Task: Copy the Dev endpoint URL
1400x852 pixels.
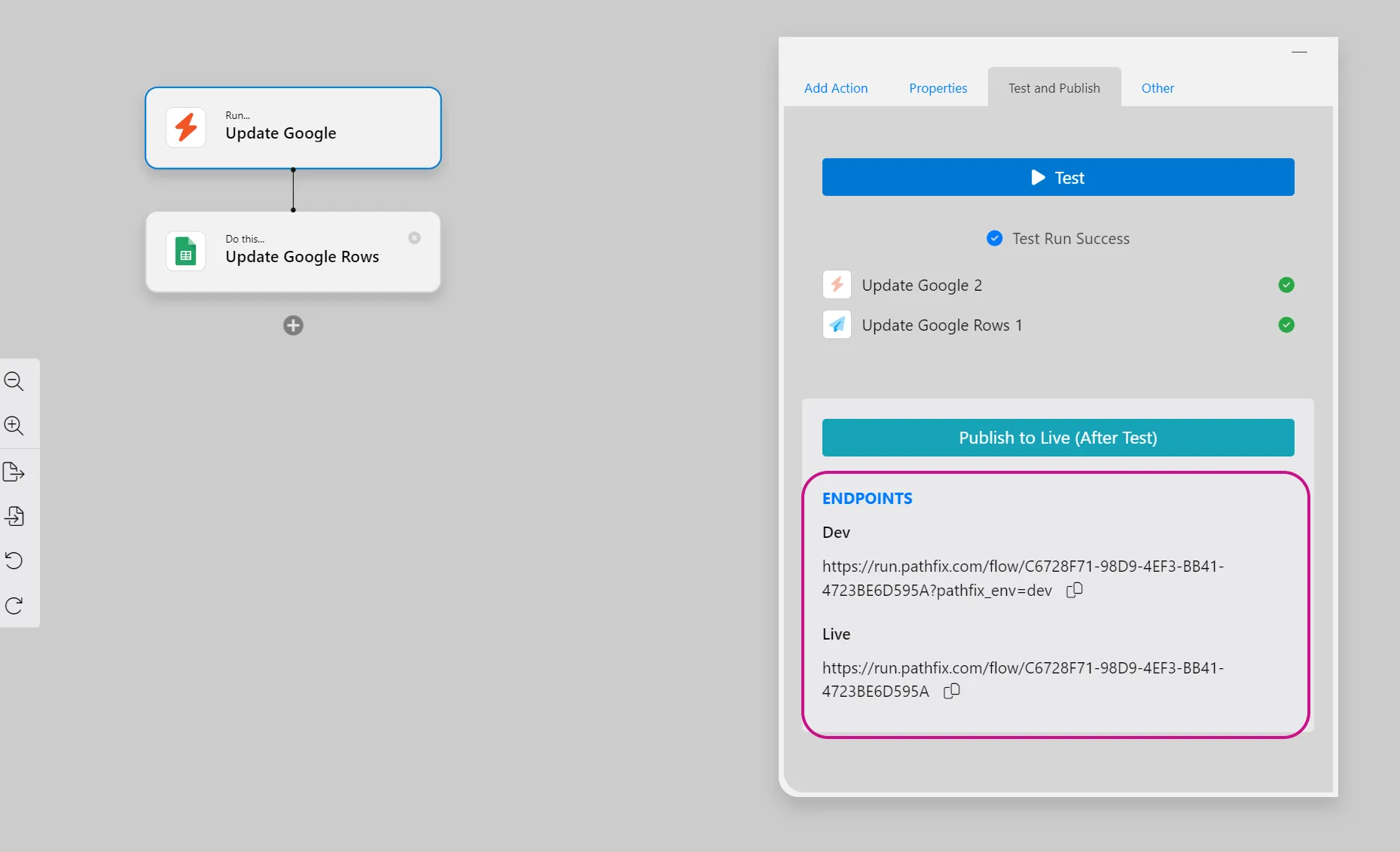Action: point(1075,590)
